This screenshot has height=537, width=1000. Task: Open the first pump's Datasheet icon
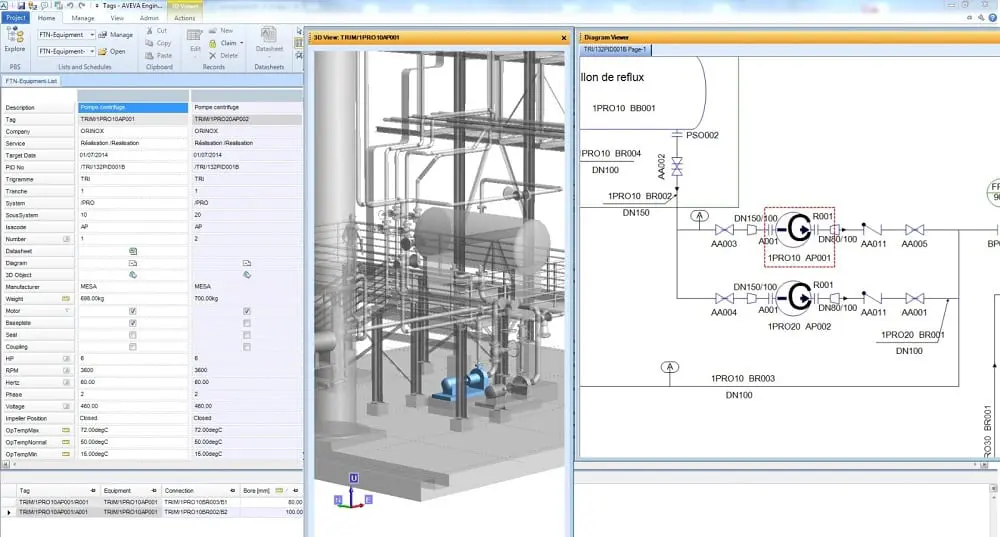coord(133,250)
